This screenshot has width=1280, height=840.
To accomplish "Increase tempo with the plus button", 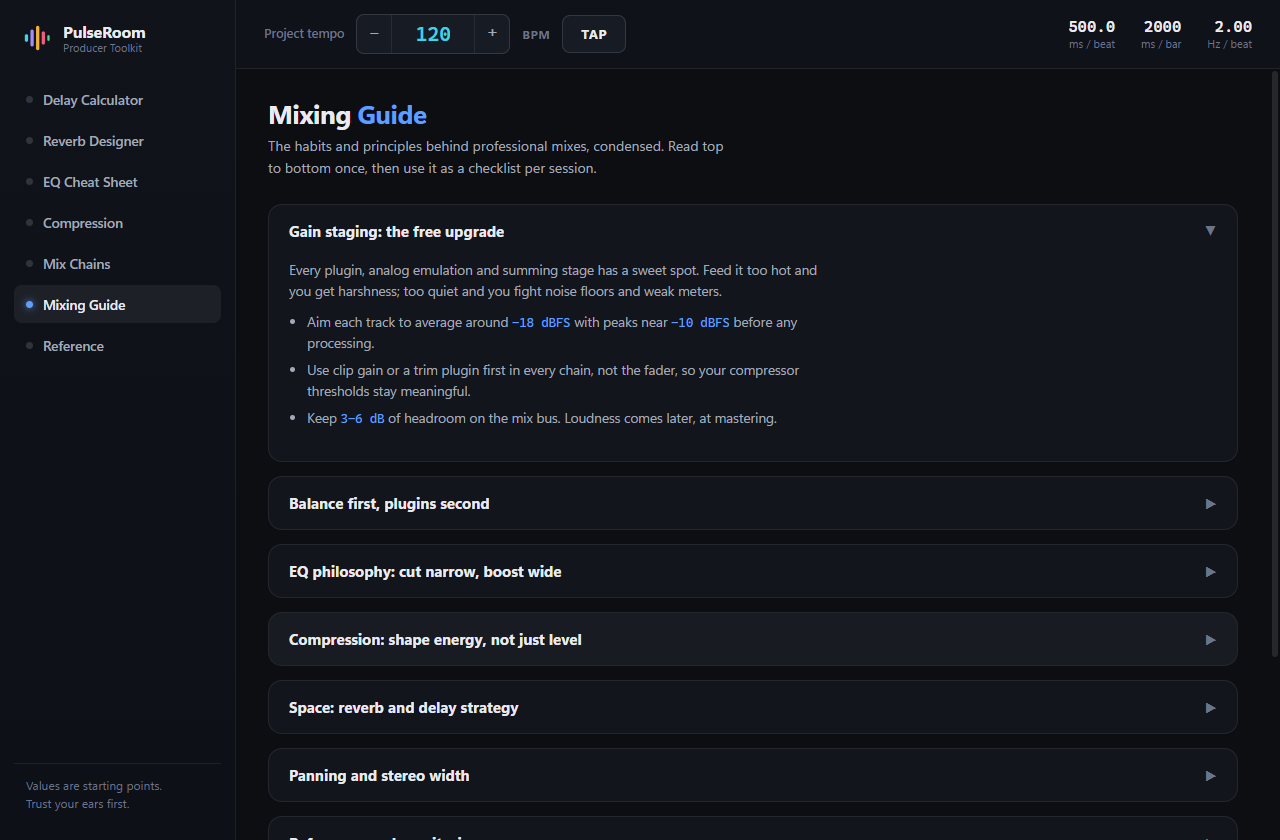I will pyautogui.click(x=492, y=34).
